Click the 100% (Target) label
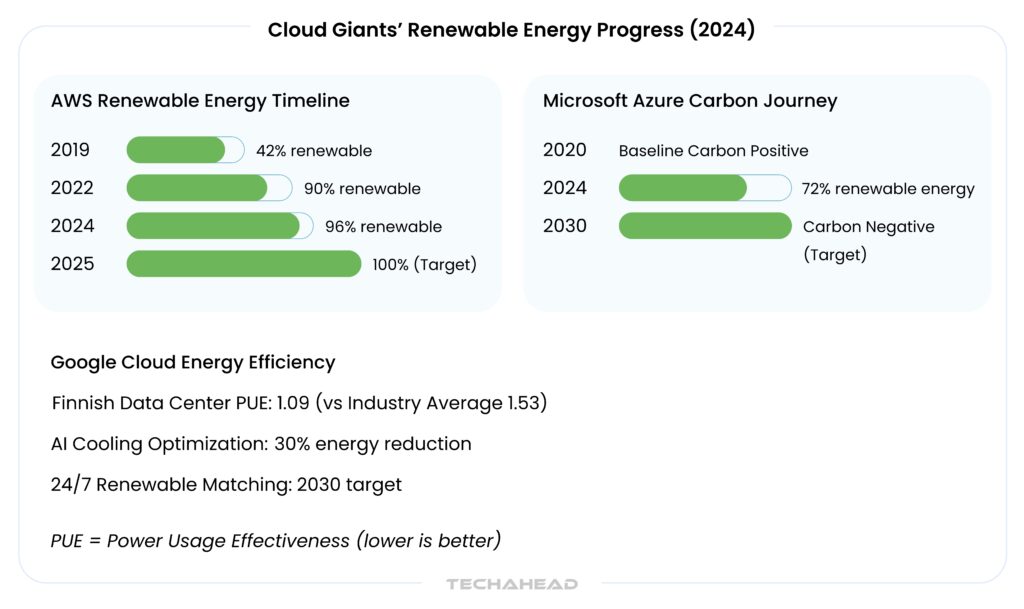 424,265
